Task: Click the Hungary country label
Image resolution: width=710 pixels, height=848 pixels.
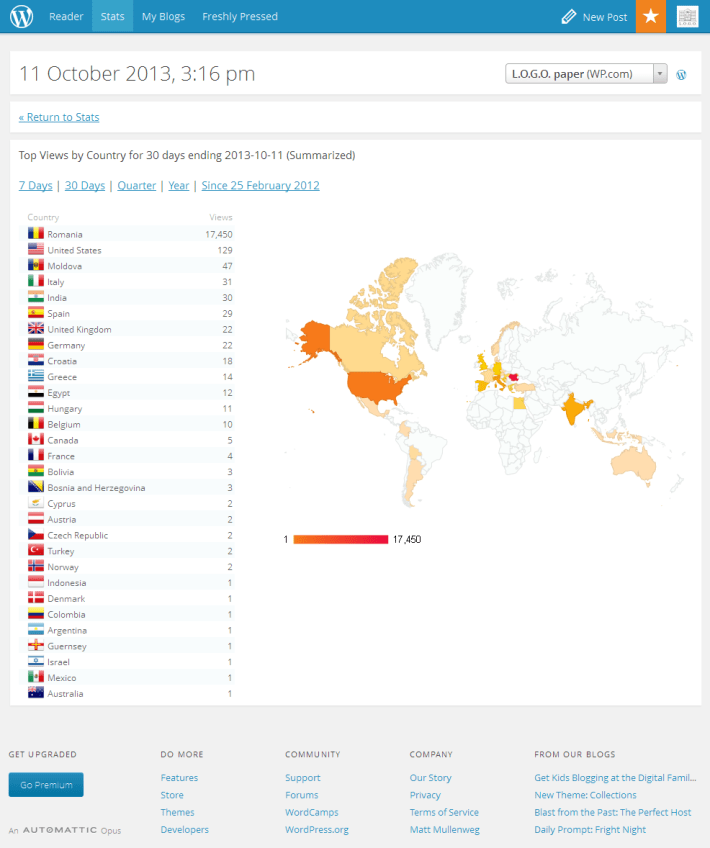Action: pos(64,408)
